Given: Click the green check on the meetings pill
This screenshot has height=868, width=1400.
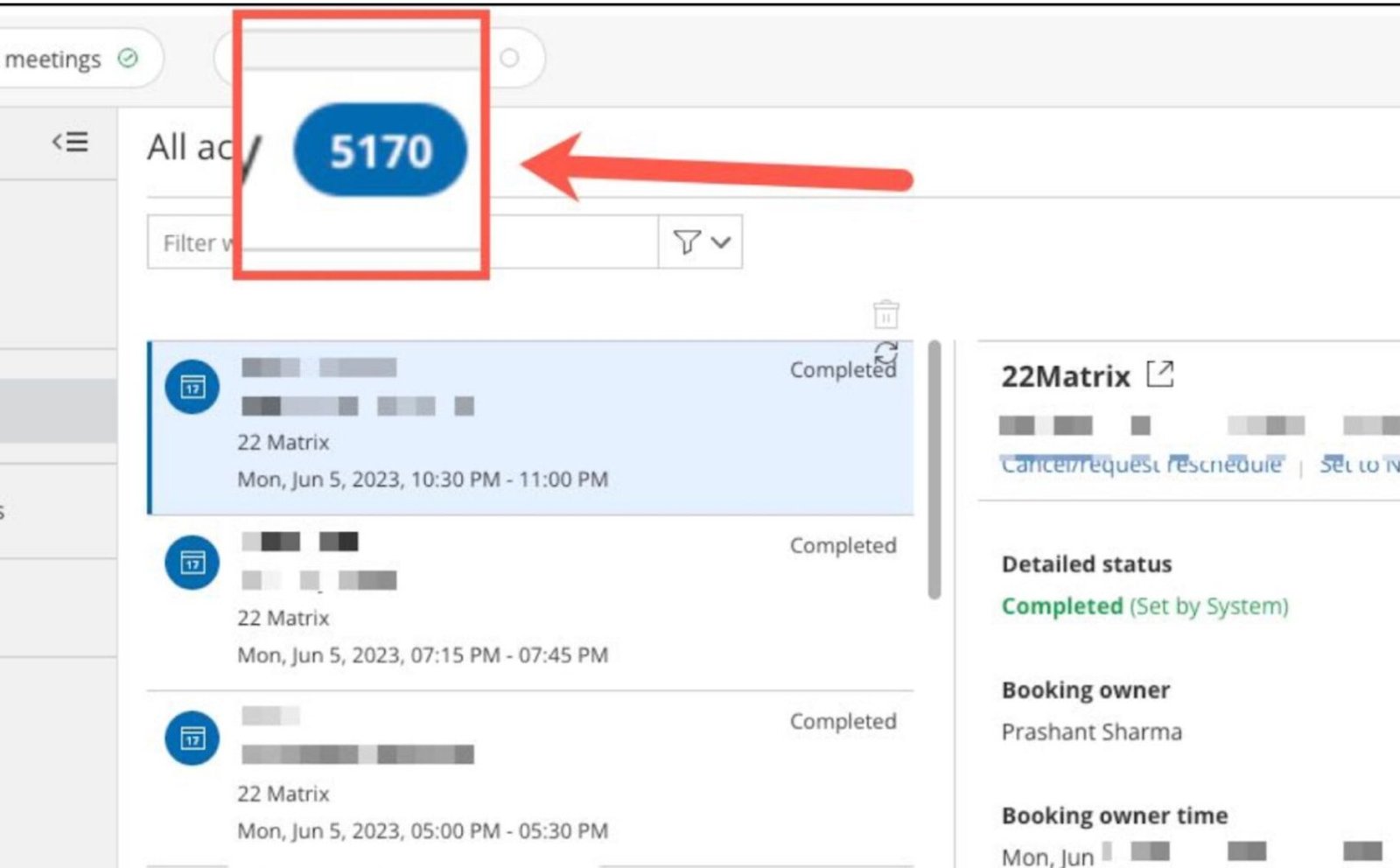Looking at the screenshot, I should (128, 59).
